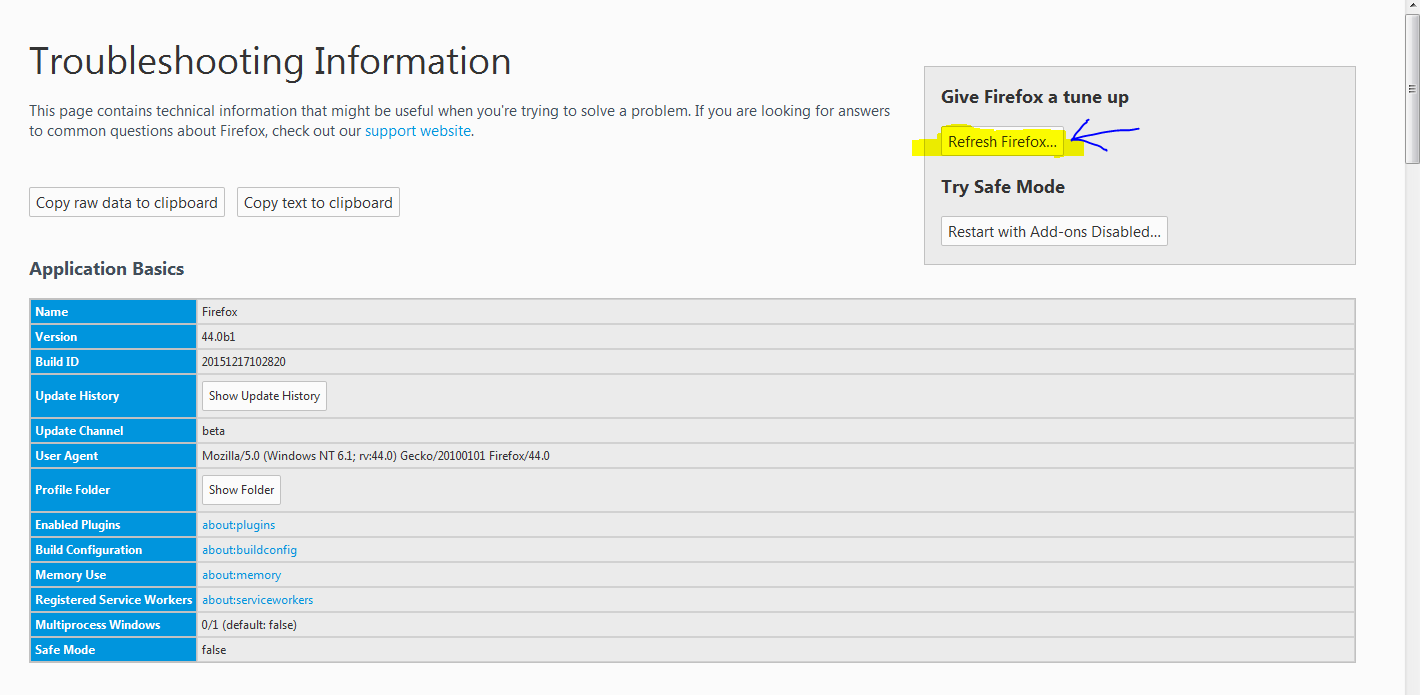Copy raw data to clipboard
The height and width of the screenshot is (695, 1420).
coord(127,202)
